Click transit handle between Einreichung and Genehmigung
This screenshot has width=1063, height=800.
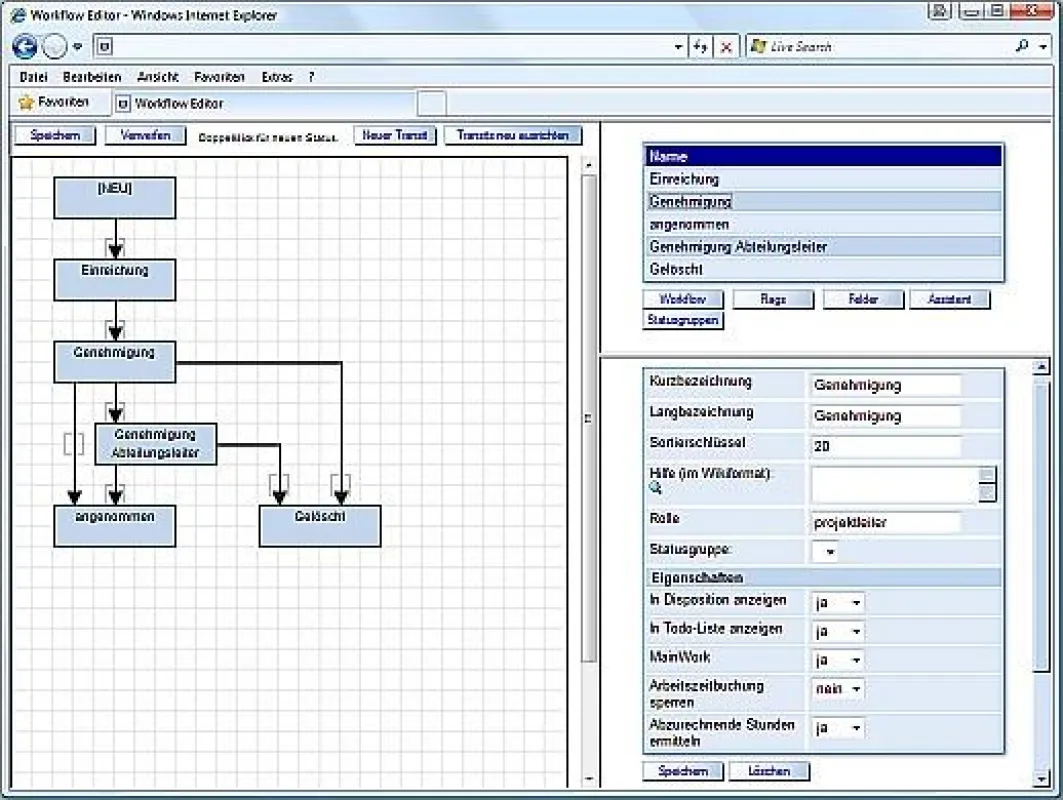(x=115, y=328)
